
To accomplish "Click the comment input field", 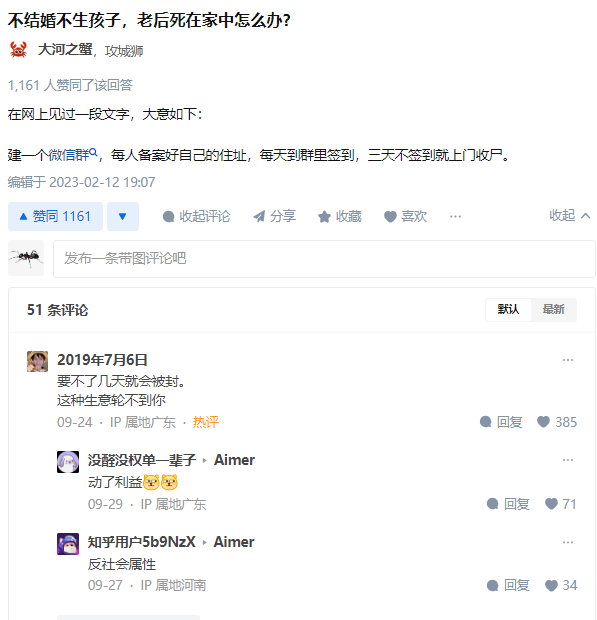I will pyautogui.click(x=324, y=259).
